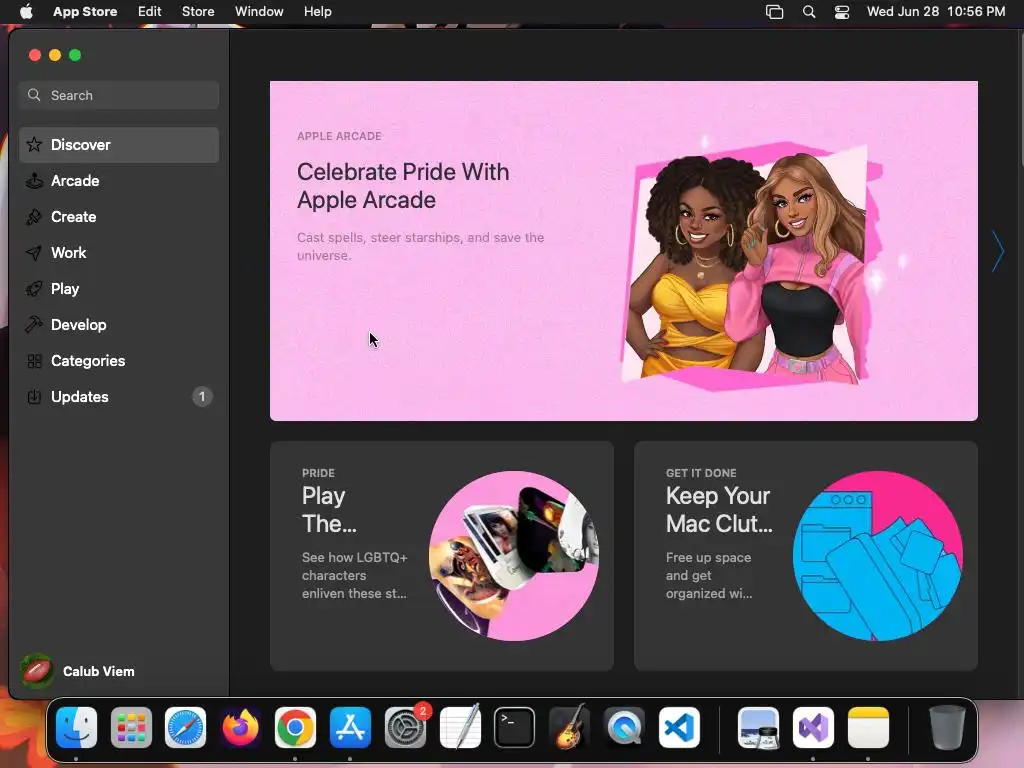Open Keep Your Mac Clutter-free card
The width and height of the screenshot is (1024, 768).
click(x=806, y=556)
